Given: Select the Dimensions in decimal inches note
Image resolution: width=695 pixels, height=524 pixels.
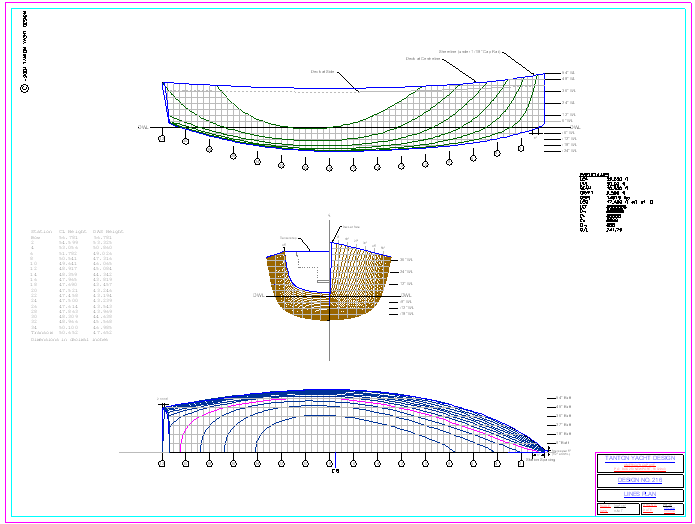Looking at the screenshot, I should point(69,340).
